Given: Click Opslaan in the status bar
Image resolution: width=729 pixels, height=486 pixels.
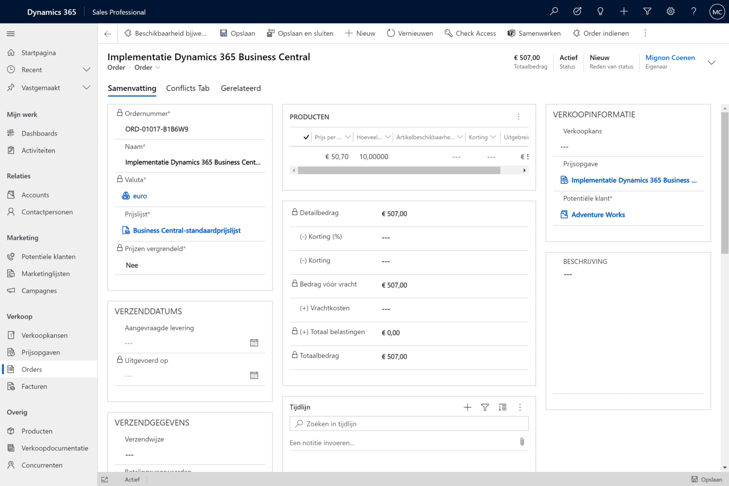Looking at the screenshot, I should point(707,479).
